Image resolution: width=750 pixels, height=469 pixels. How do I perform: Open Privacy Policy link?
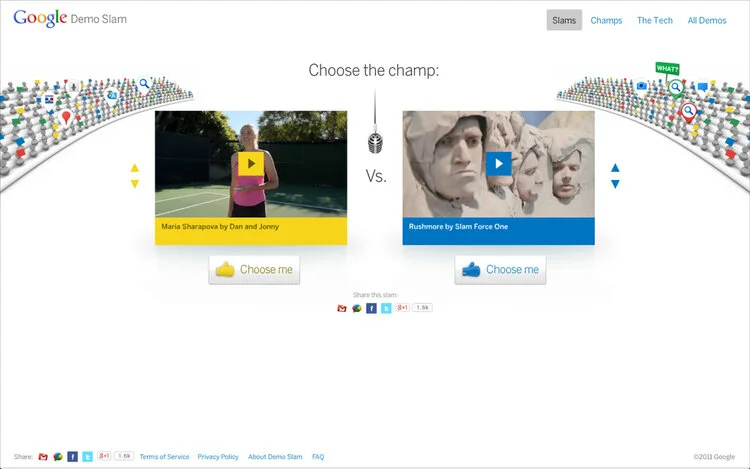[218, 457]
